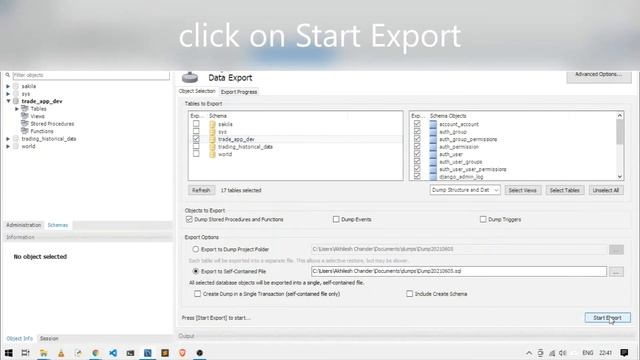Image resolution: width=640 pixels, height=360 pixels.
Task: Open VLC from the taskbar
Action: pos(61,353)
